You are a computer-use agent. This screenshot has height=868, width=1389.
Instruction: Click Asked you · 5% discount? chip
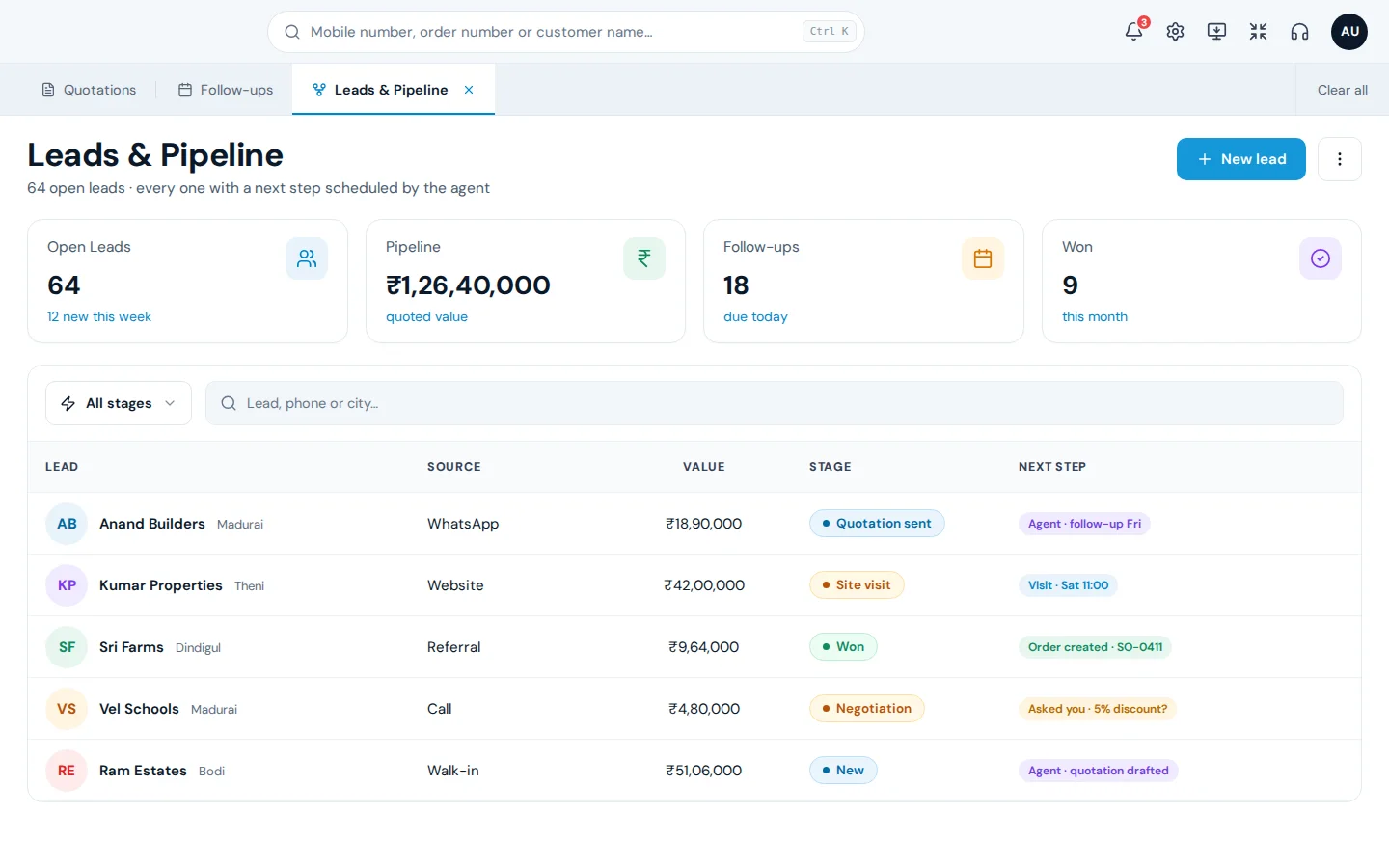point(1098,709)
